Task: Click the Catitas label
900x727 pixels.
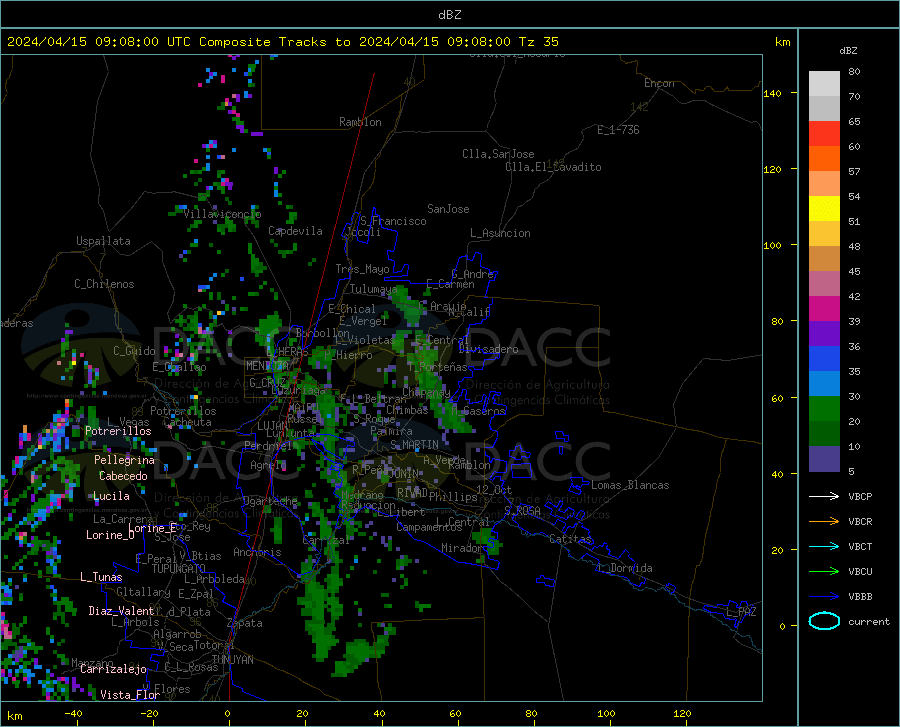Action: click(570, 539)
